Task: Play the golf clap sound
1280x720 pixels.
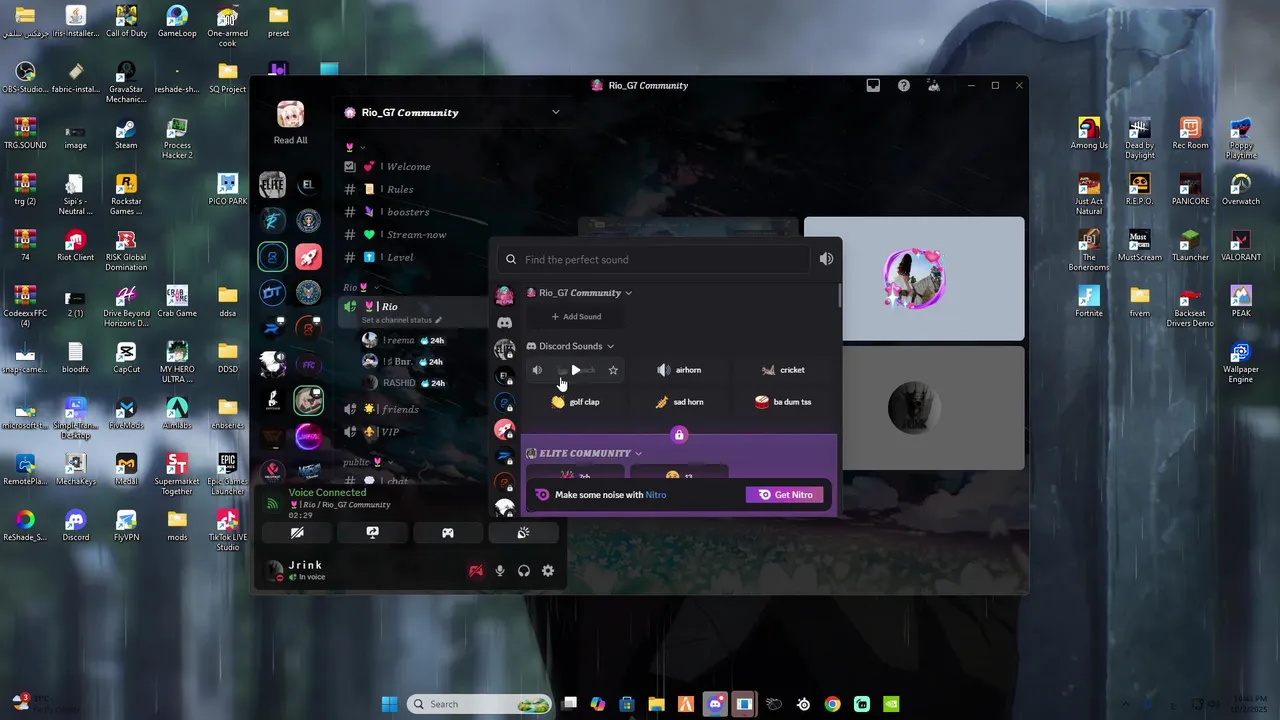Action: pyautogui.click(x=575, y=402)
